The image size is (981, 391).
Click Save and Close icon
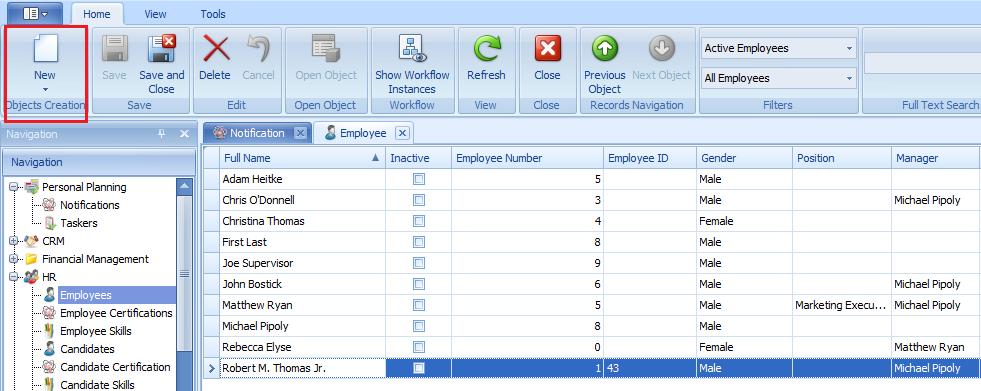(x=161, y=49)
